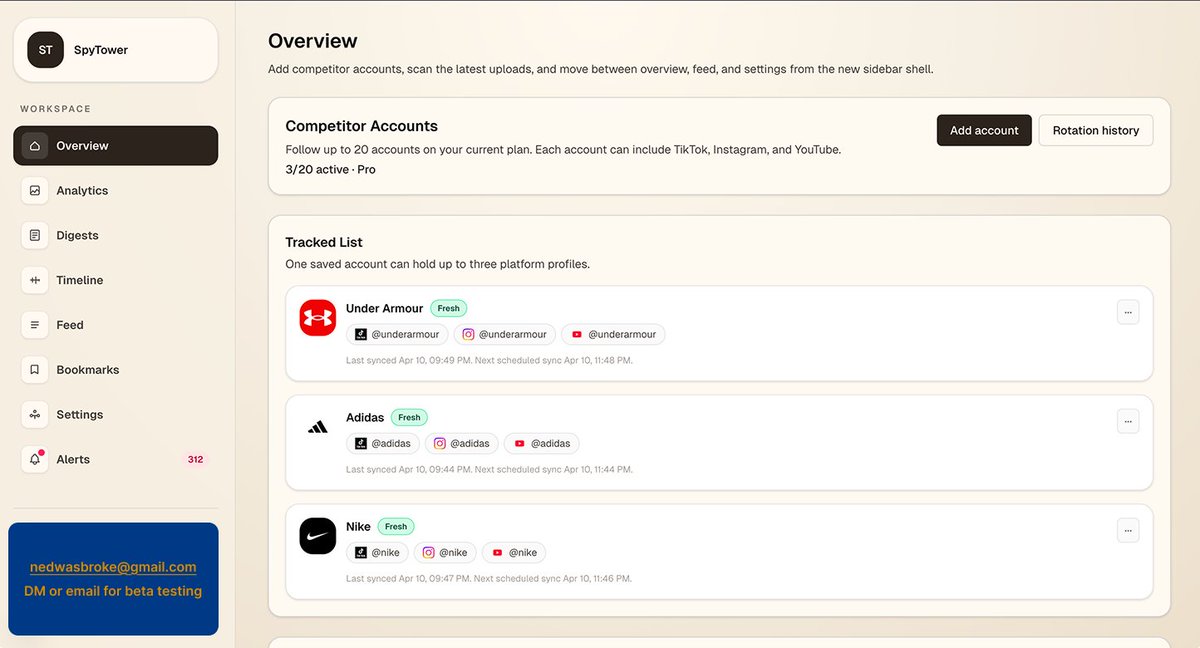Viewport: 1200px width, 648px height.
Task: Click the Analytics chart icon
Action: point(35,190)
